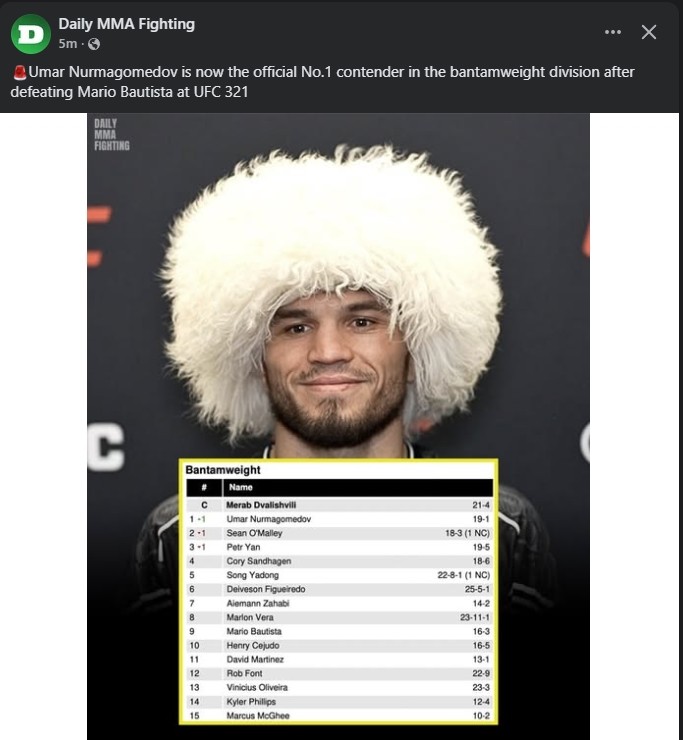
Task: Click the 5m post timestamp
Action: pyautogui.click(x=67, y=44)
